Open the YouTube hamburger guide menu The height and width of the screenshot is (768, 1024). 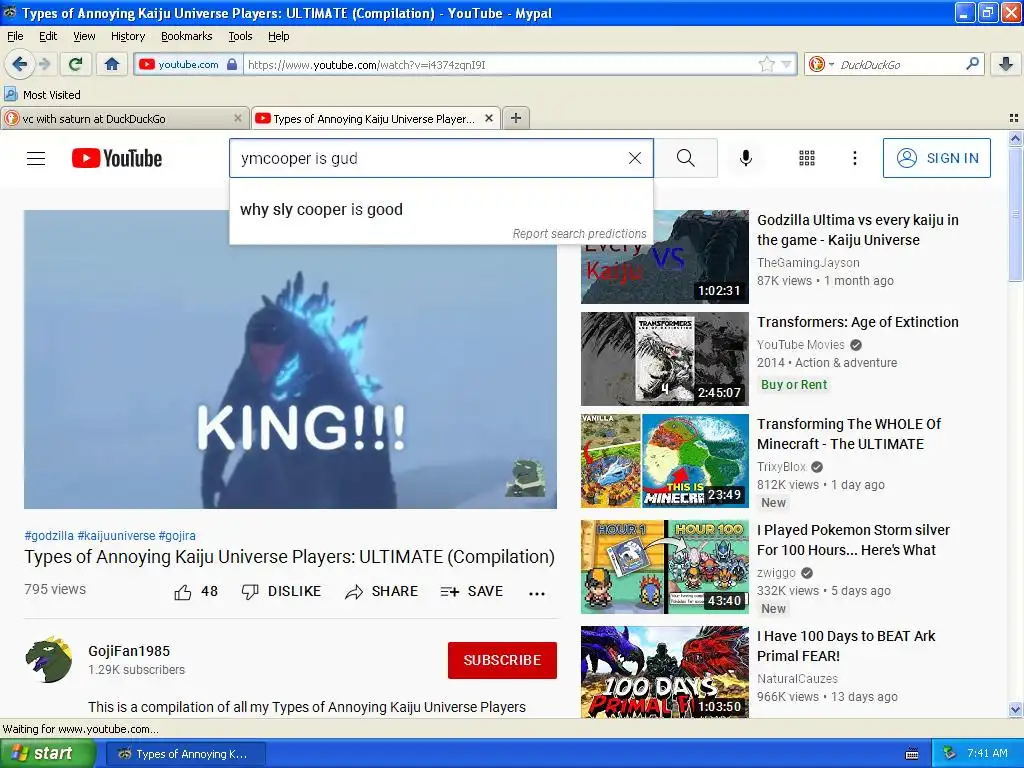click(x=36, y=158)
